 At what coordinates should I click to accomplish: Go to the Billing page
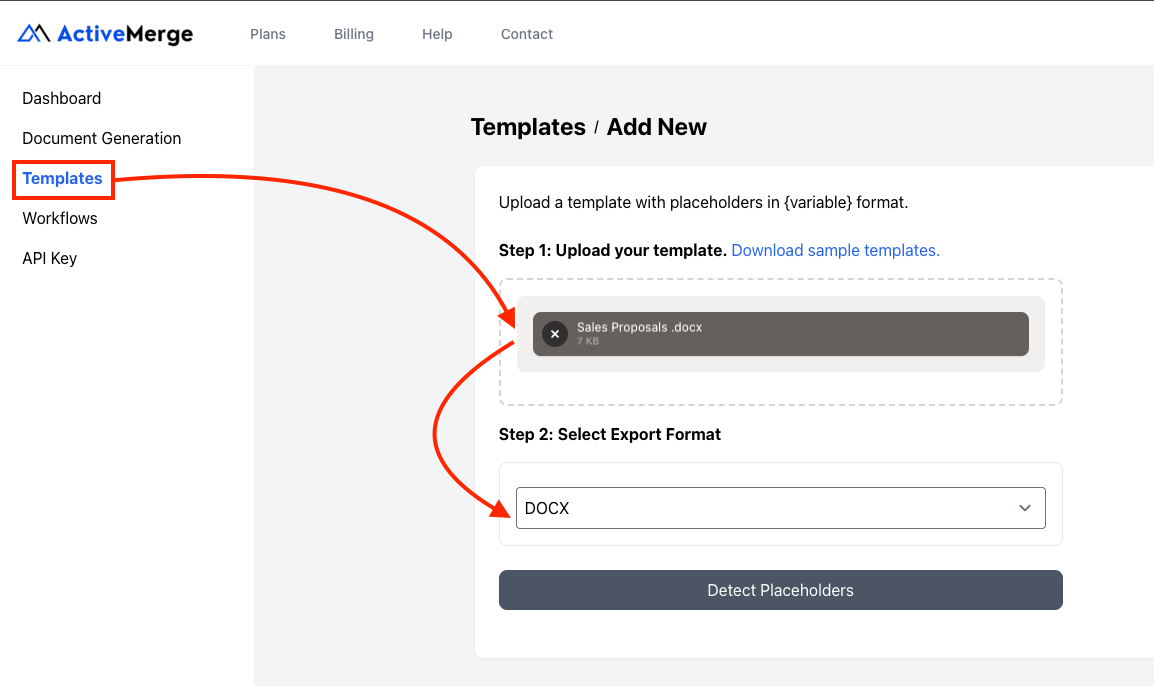point(353,33)
